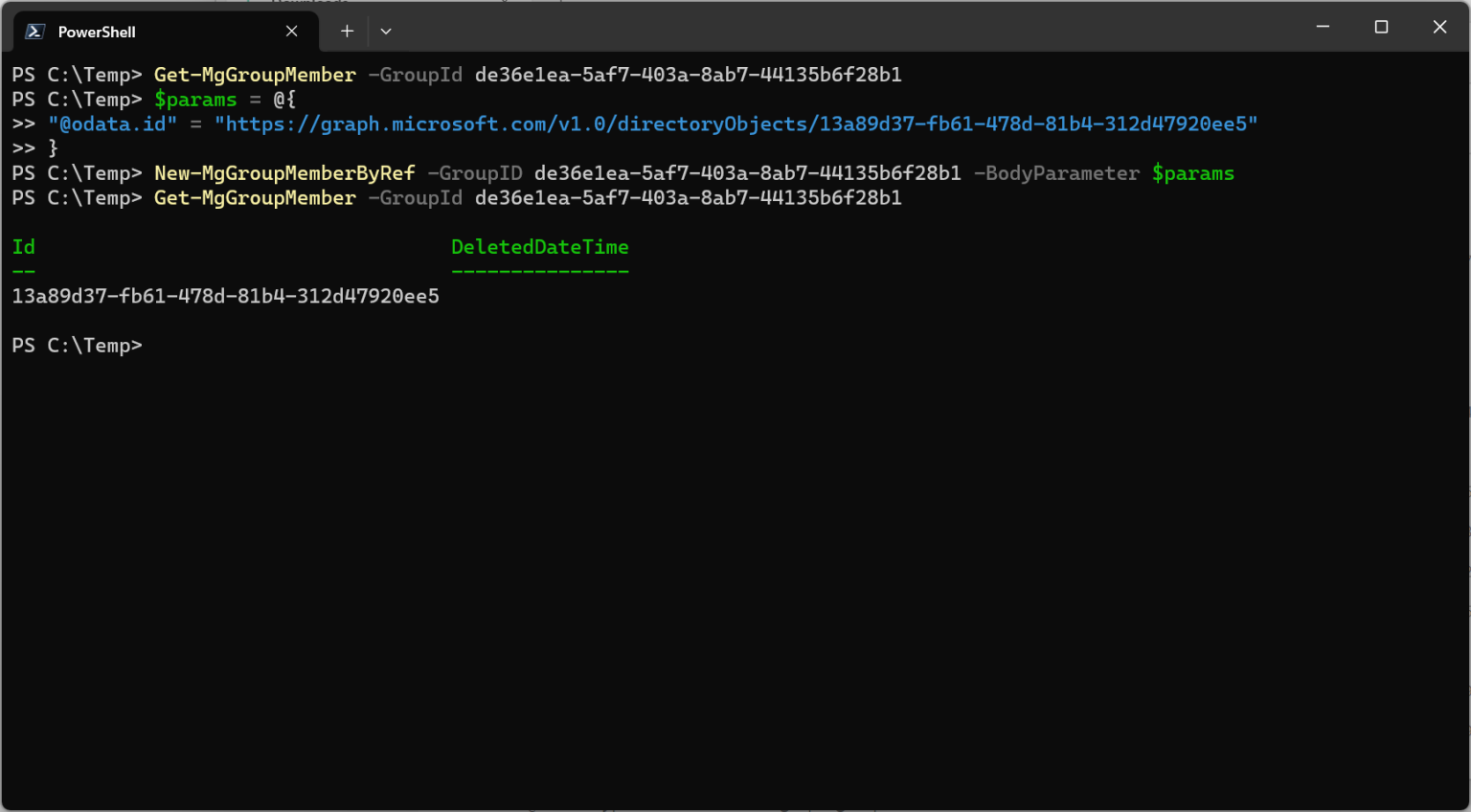Click the graph.microsoft.com directoryObjects URL

735,124
